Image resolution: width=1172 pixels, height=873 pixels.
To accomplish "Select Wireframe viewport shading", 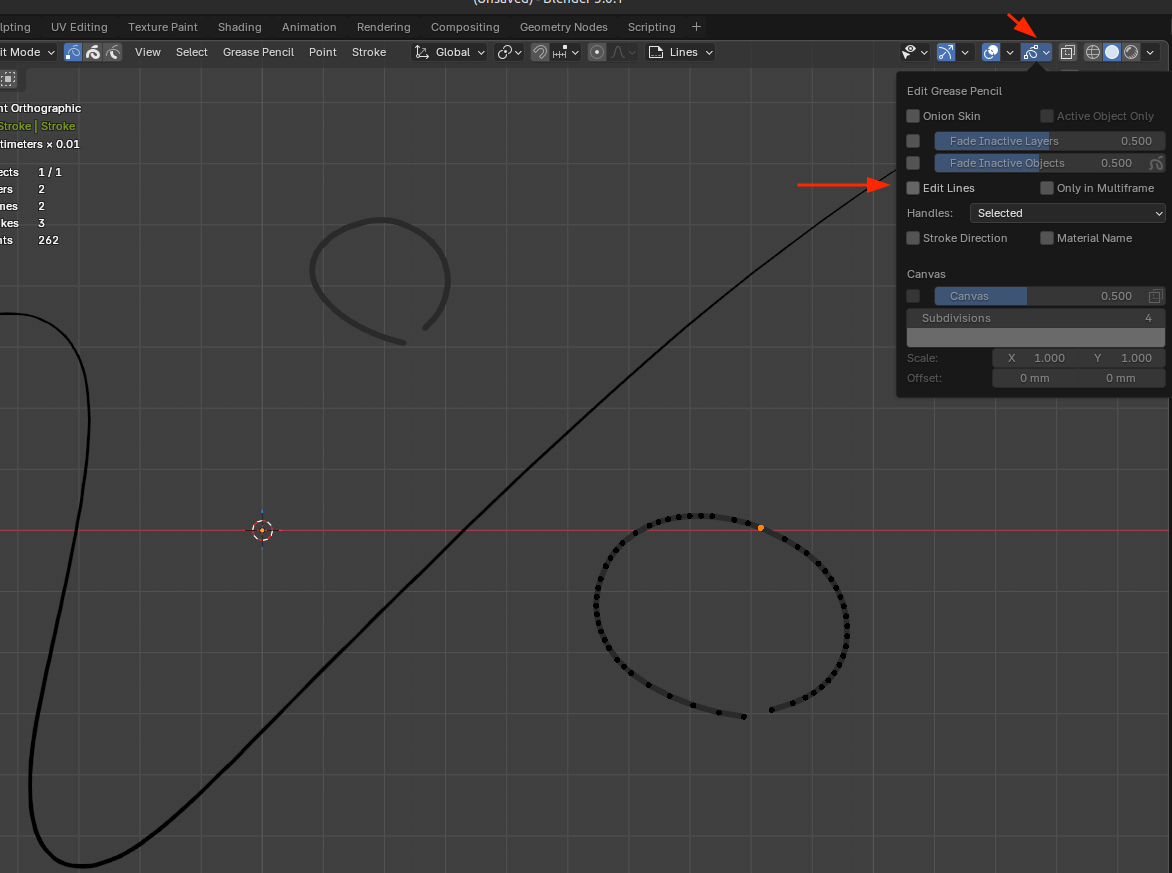I will point(1092,52).
